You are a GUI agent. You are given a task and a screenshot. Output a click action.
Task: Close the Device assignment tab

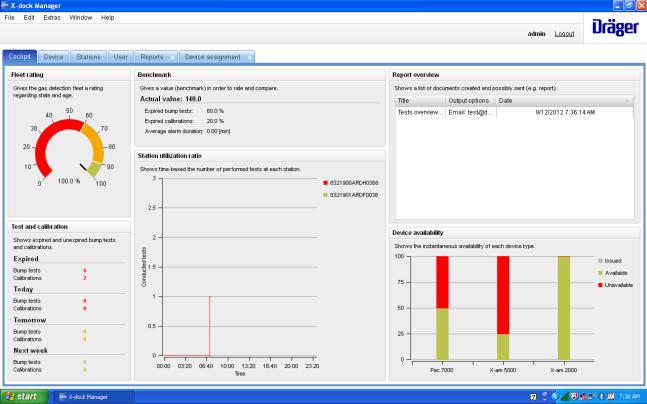248,57
